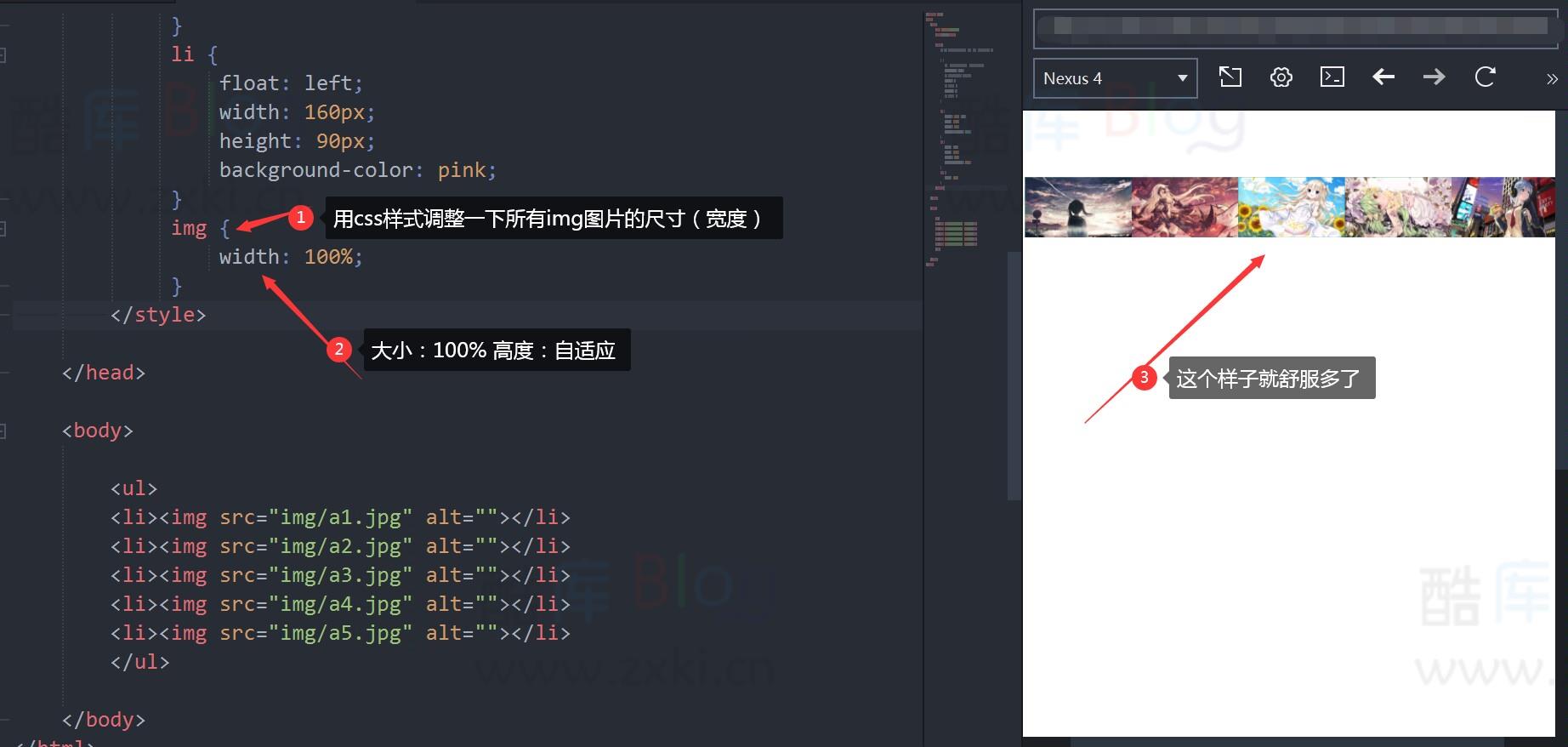Screen dimensions: 1568x747
Task: Click the third preview image with sunflowers
Action: [1291, 207]
